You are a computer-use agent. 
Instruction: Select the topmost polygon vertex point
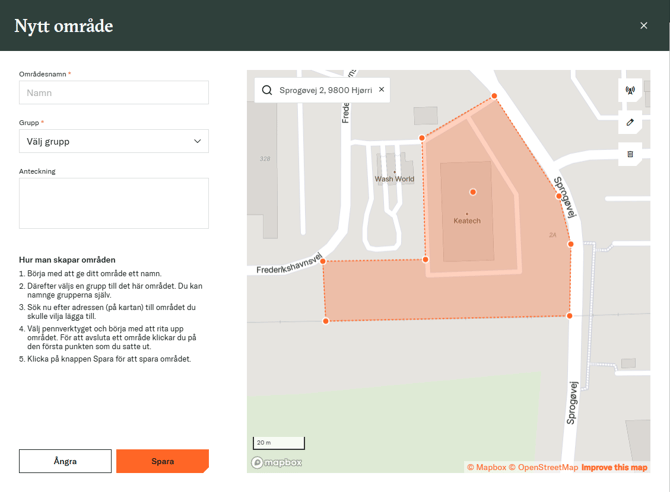coord(494,97)
